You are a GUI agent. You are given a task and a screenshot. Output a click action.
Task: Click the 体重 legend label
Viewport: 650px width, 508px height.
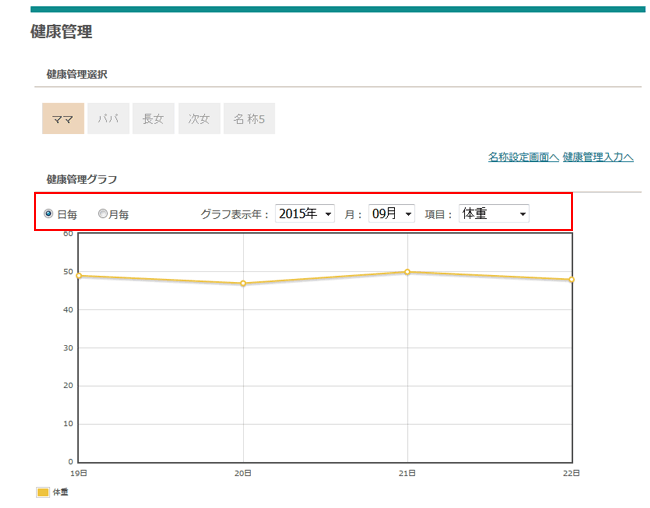(x=61, y=492)
